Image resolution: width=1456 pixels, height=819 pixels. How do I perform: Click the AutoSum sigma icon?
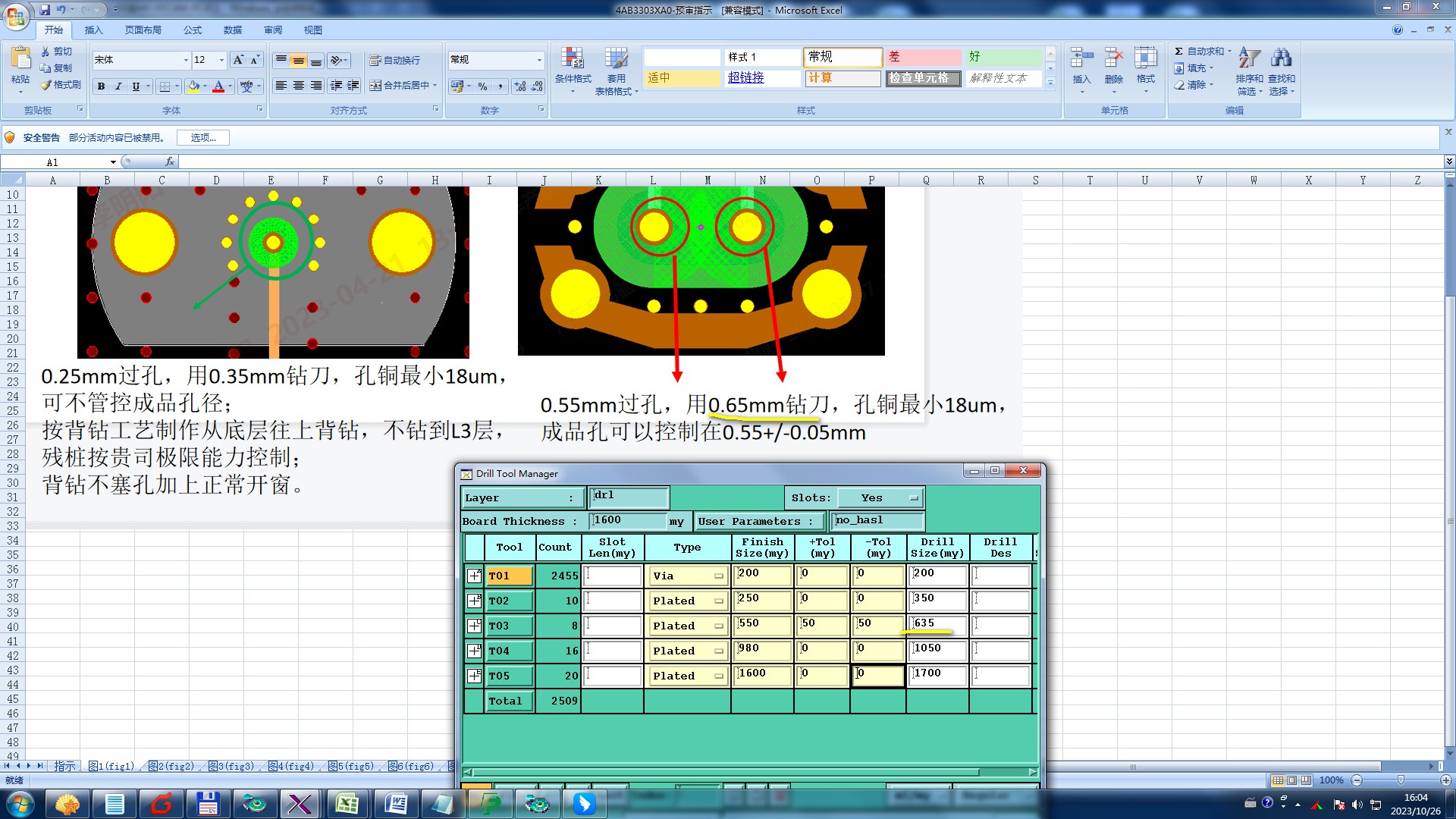[1178, 51]
